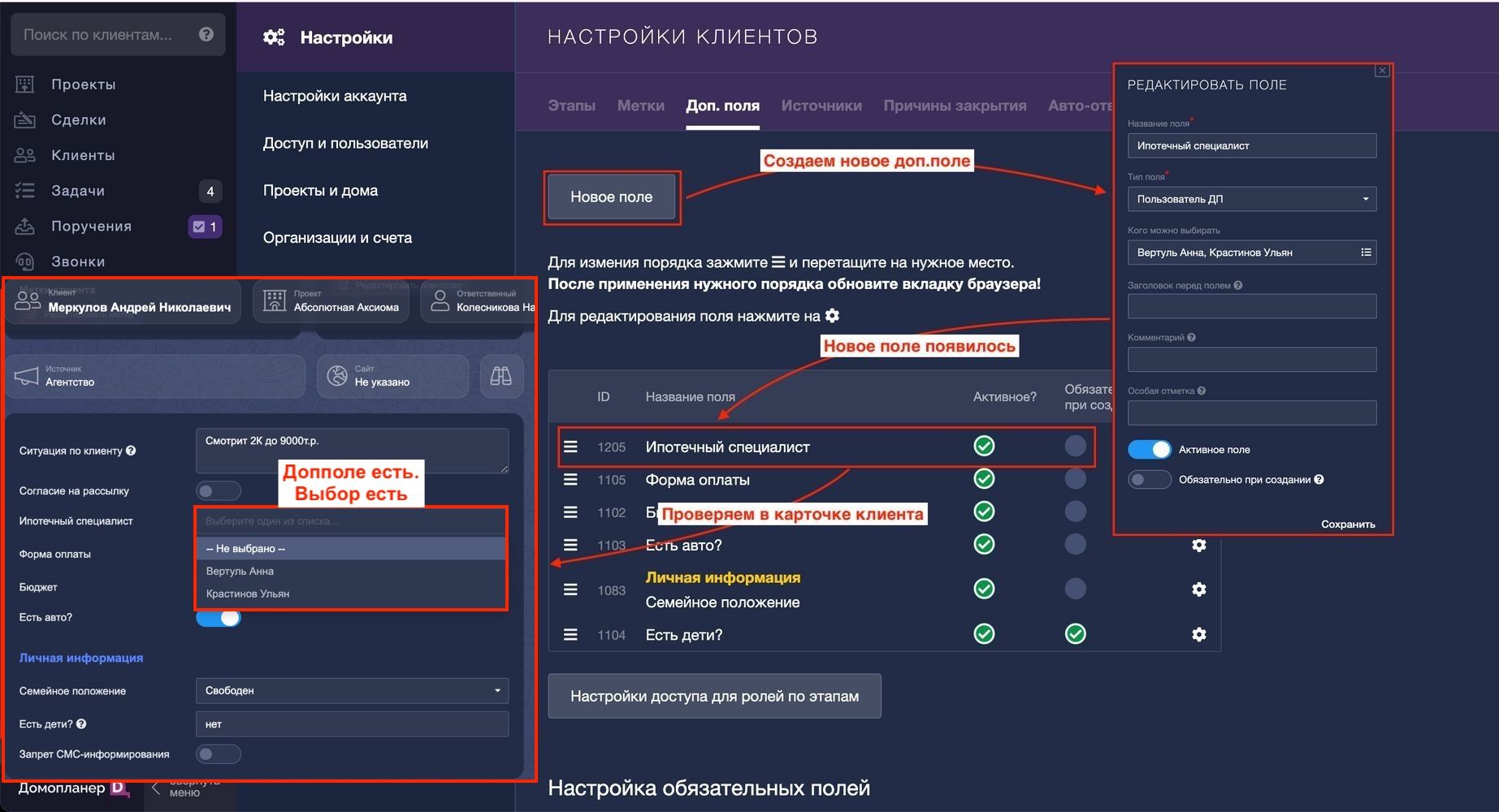Open Доступ и пользователи settings menu

345,143
